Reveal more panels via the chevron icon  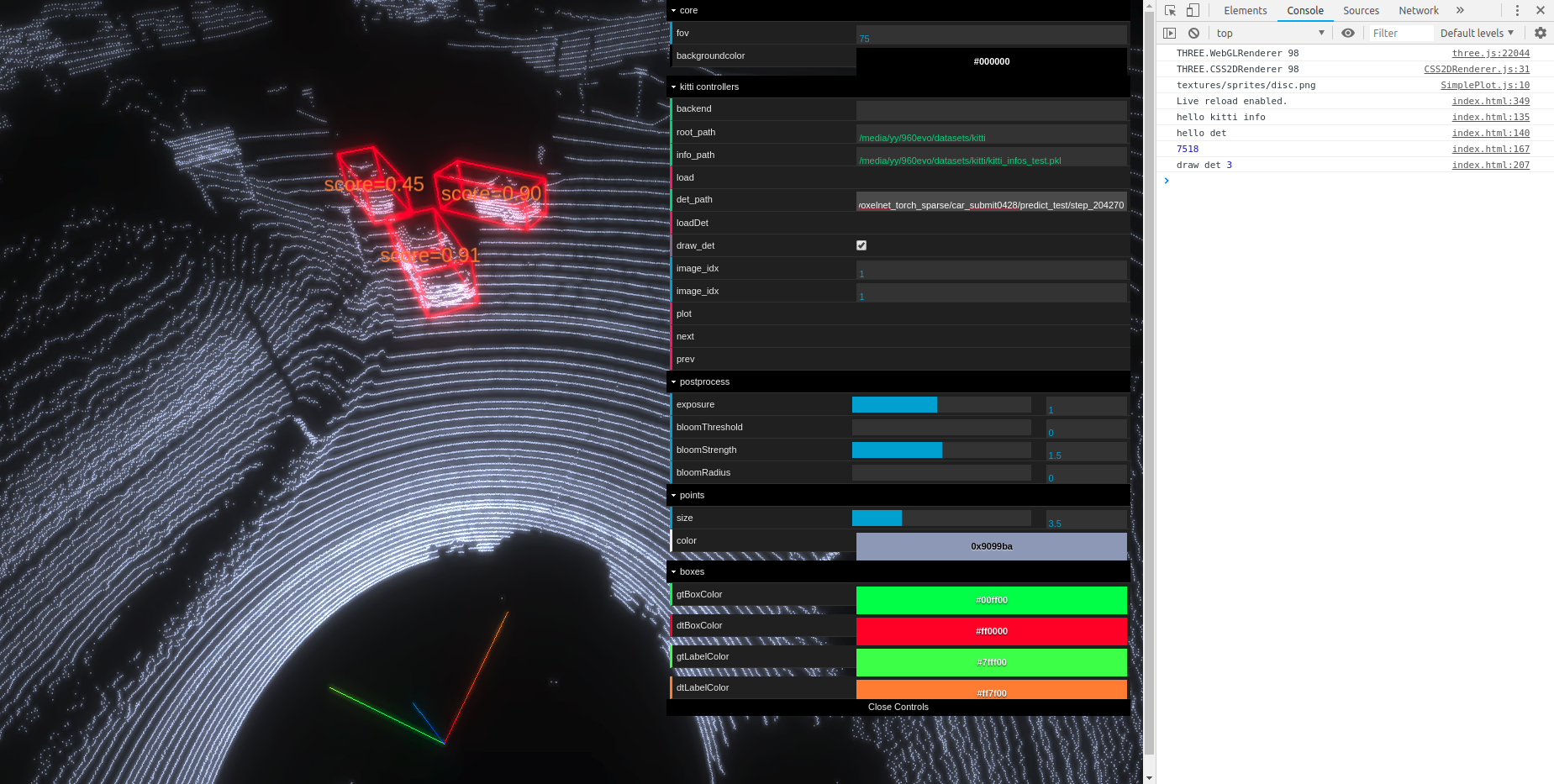tap(1460, 10)
